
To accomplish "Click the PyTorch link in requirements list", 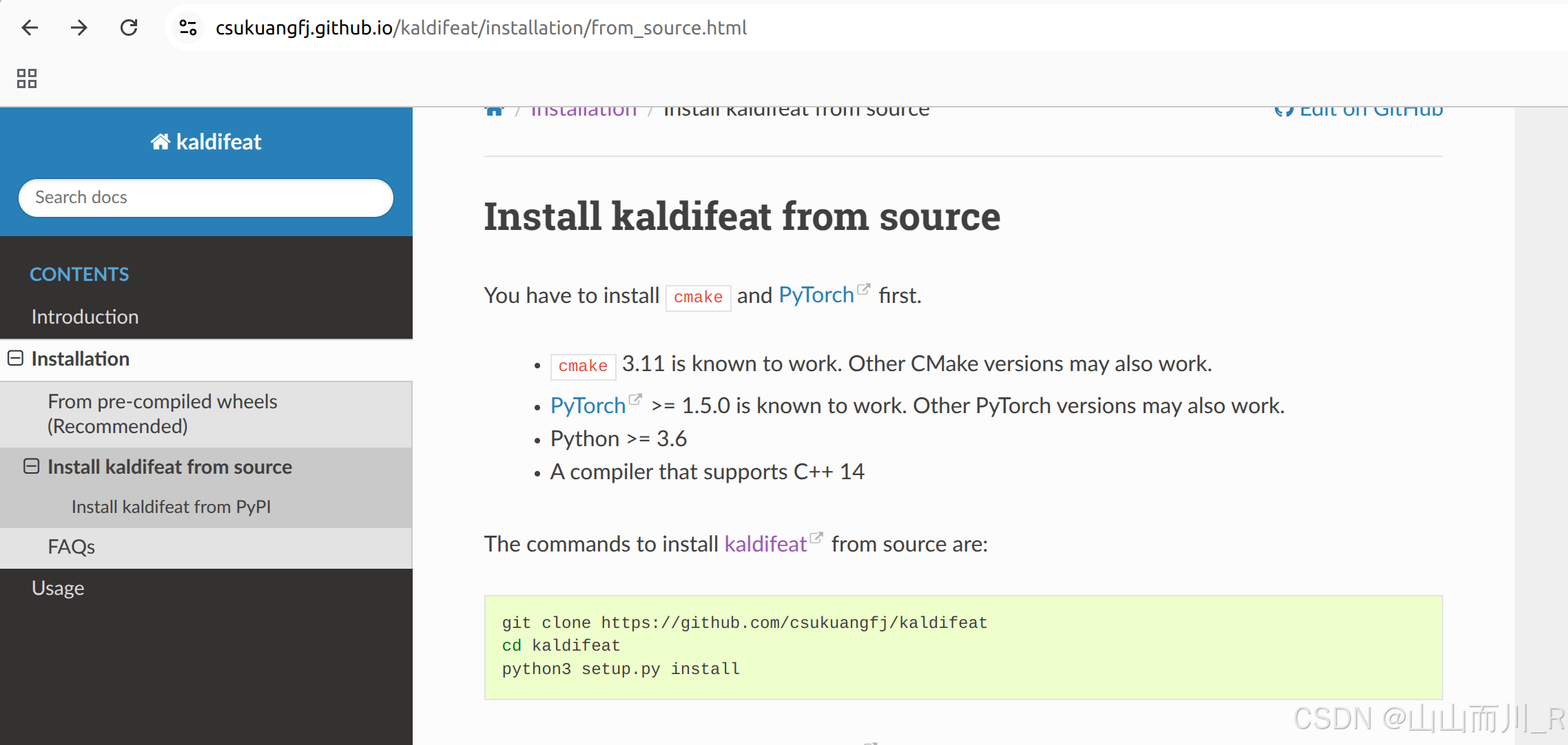I will [588, 406].
